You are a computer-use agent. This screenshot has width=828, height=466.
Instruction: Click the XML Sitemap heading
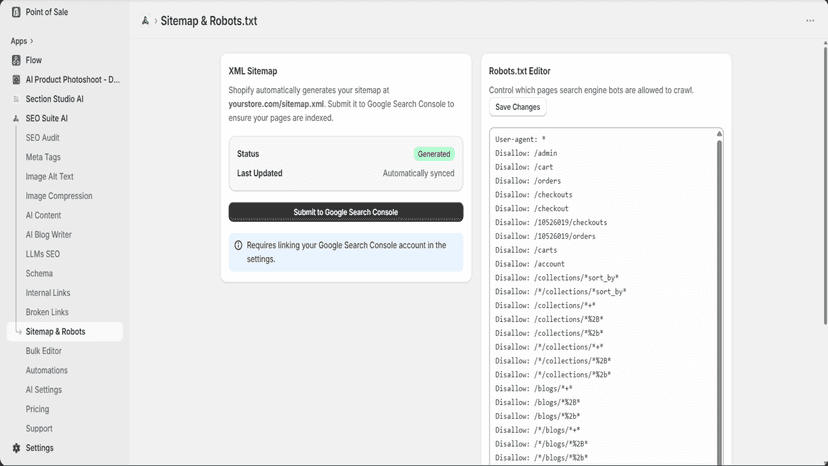pyautogui.click(x=253, y=71)
